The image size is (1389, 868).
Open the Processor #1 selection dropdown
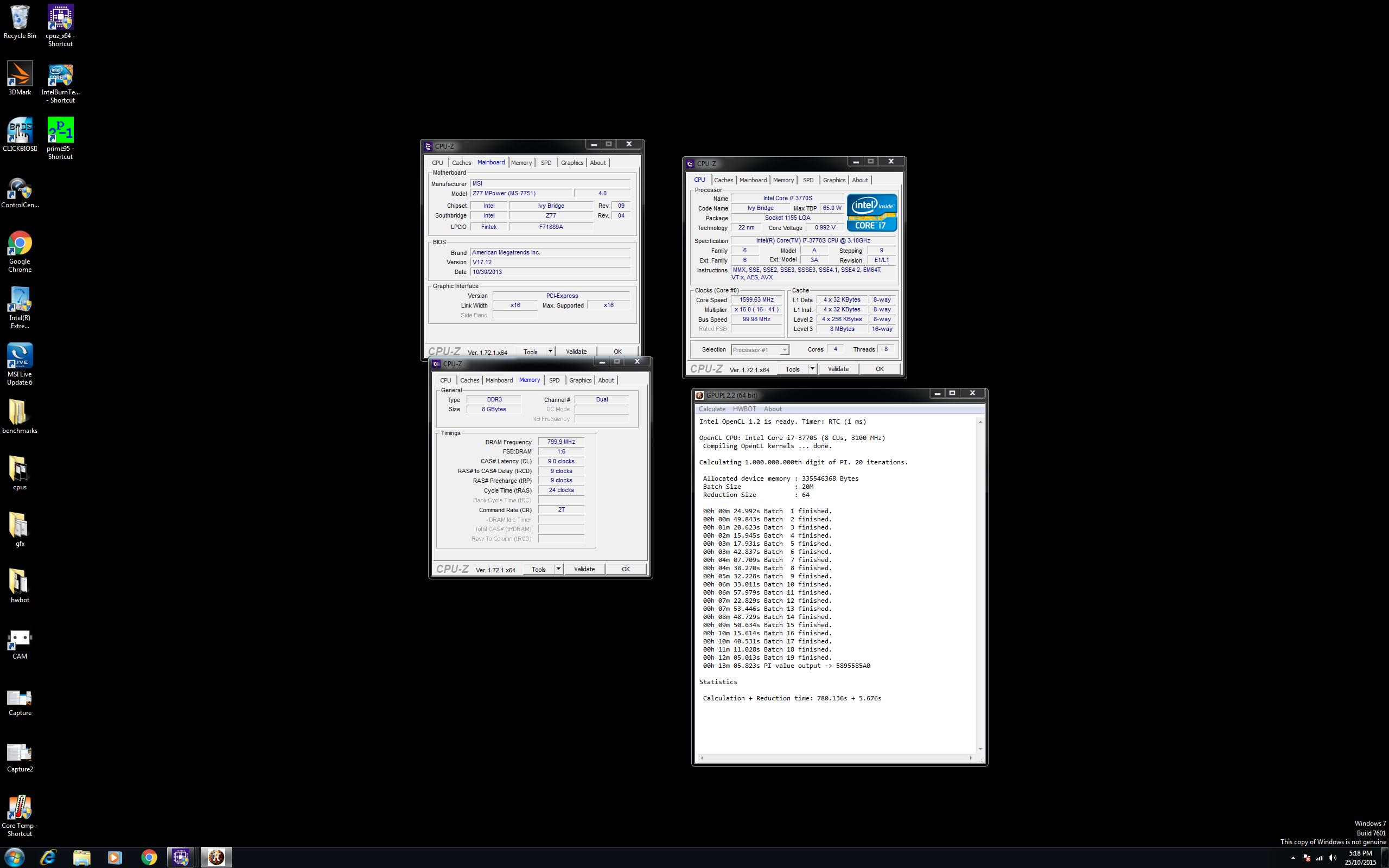point(760,349)
